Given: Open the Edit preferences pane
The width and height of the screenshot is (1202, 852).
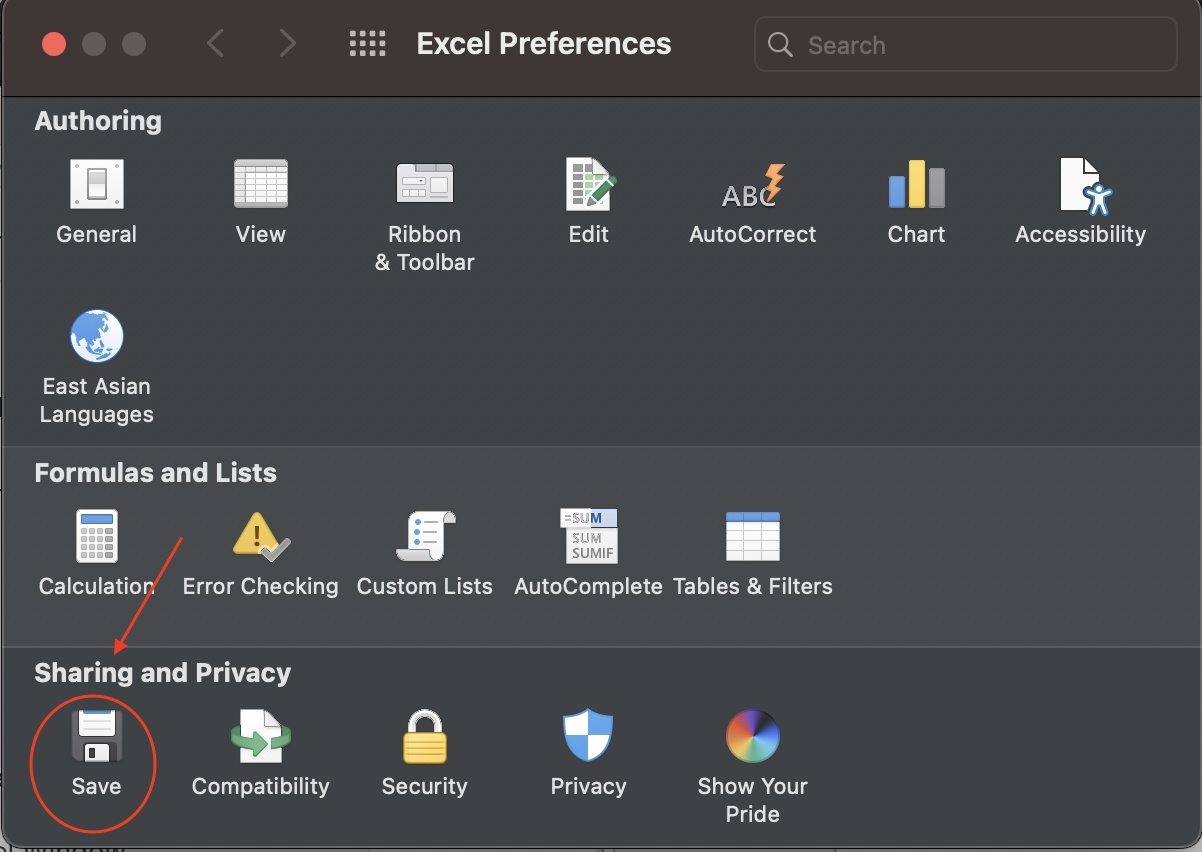Looking at the screenshot, I should click(x=589, y=186).
